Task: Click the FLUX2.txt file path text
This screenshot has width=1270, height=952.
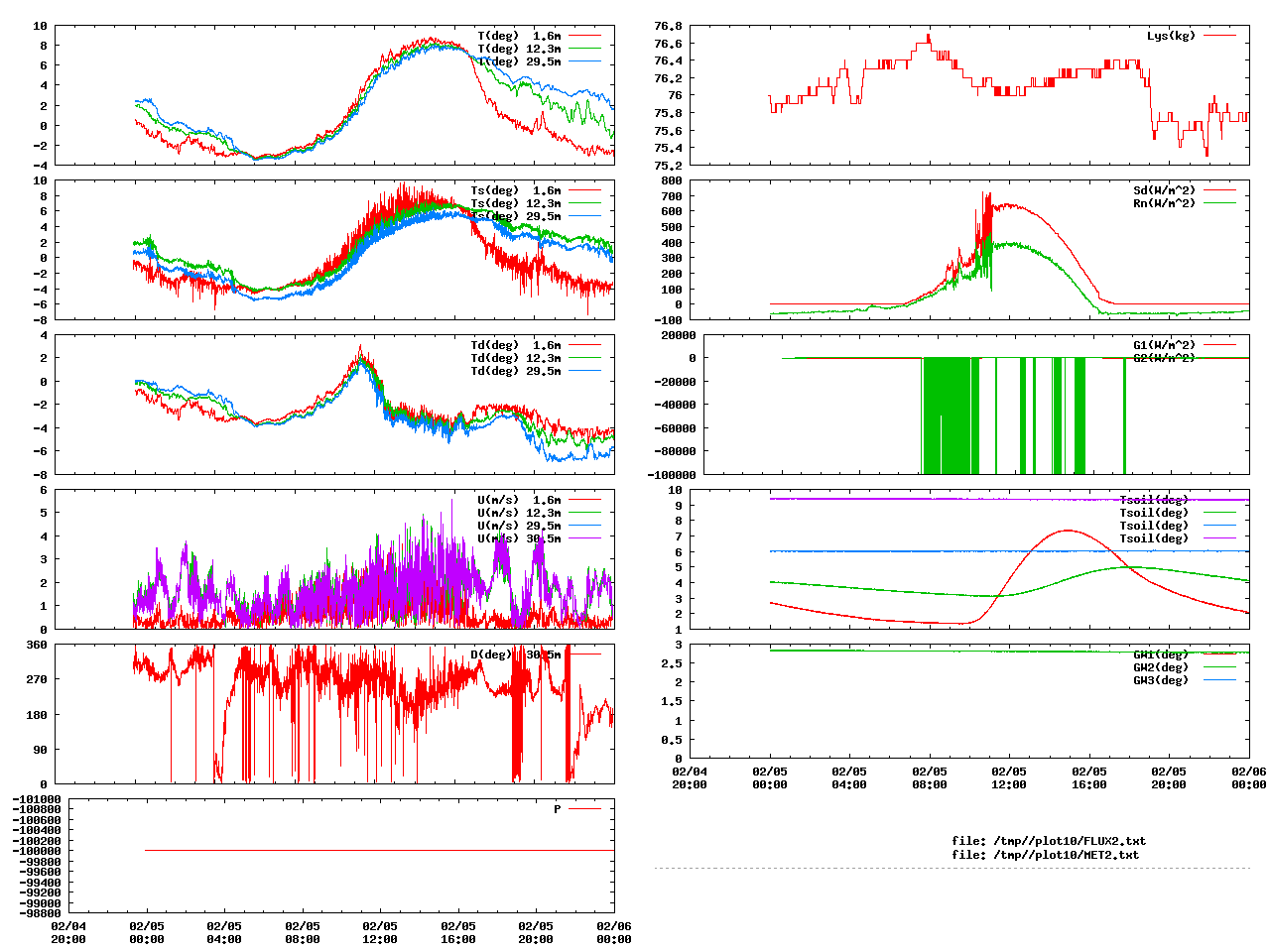Action: (1049, 841)
